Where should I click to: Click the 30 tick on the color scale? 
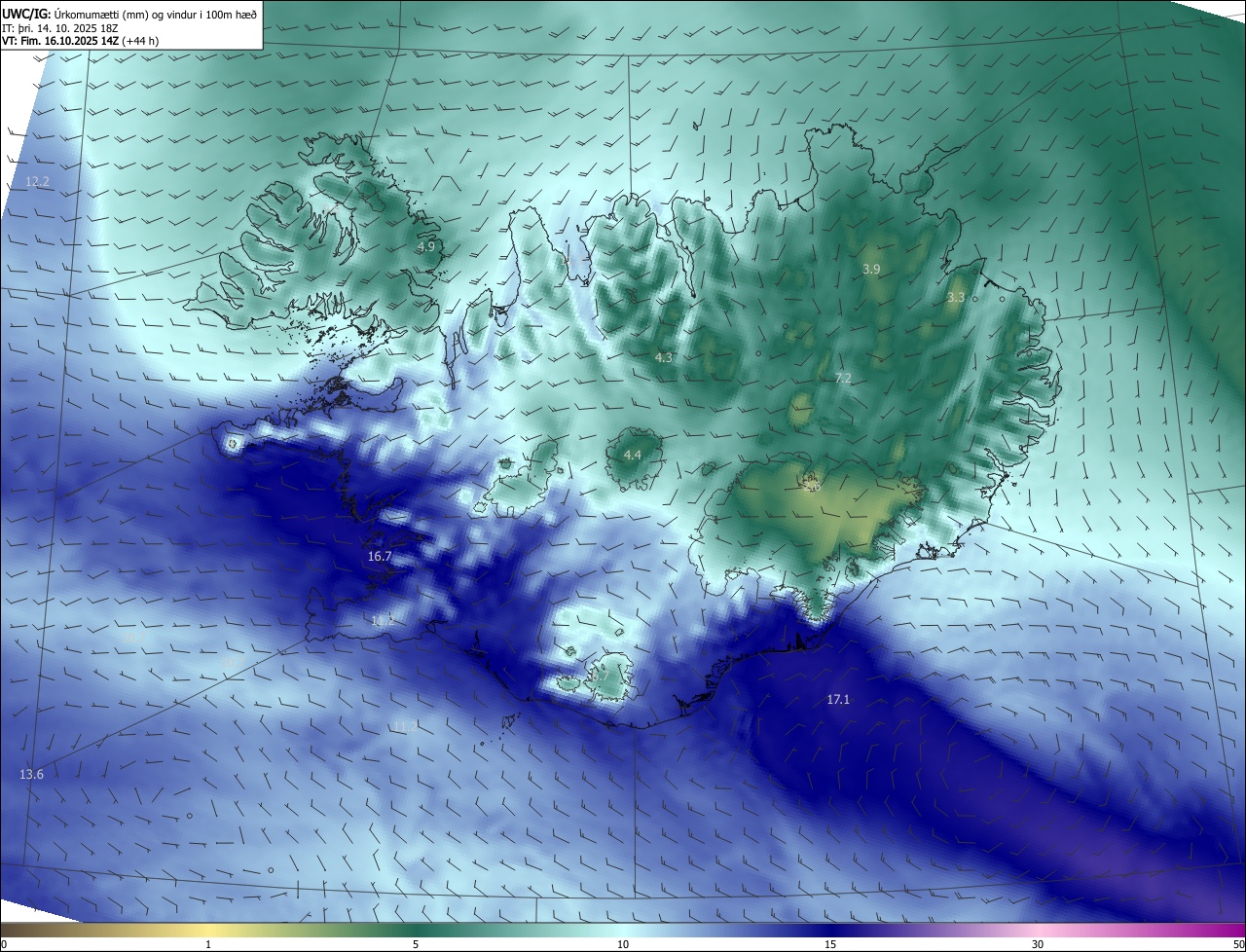point(1038,944)
